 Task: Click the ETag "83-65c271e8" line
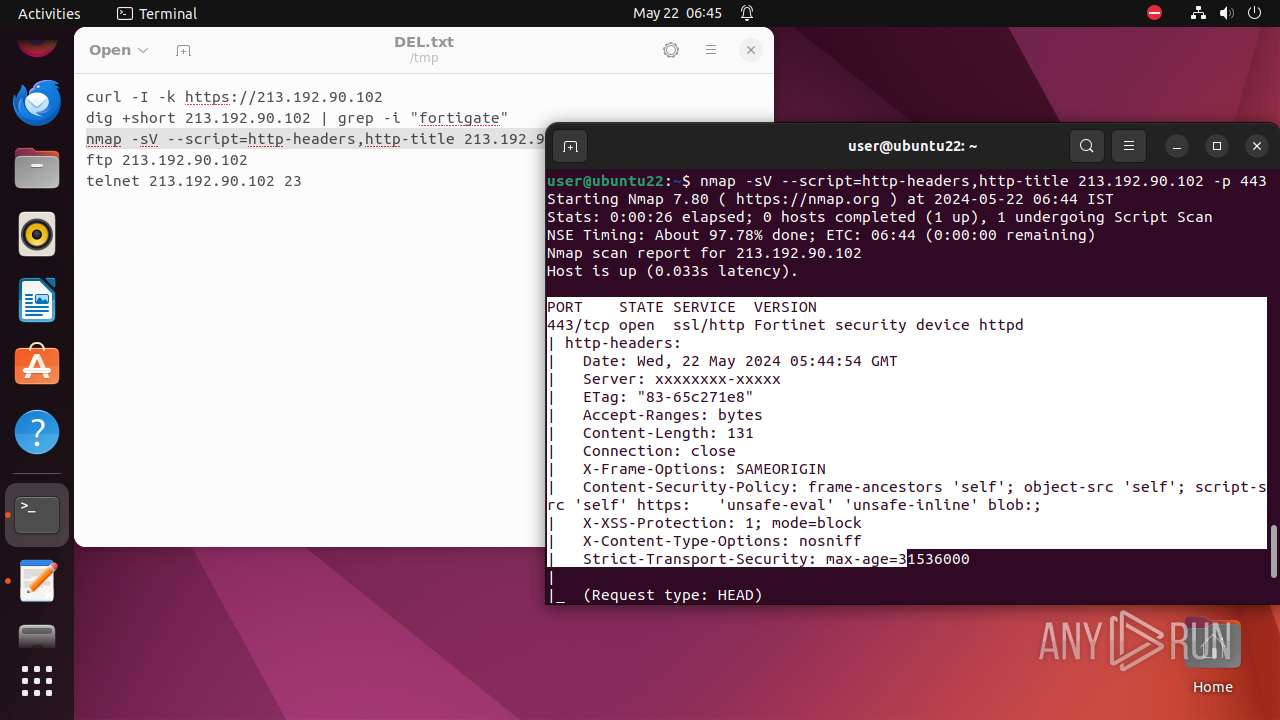(x=667, y=397)
